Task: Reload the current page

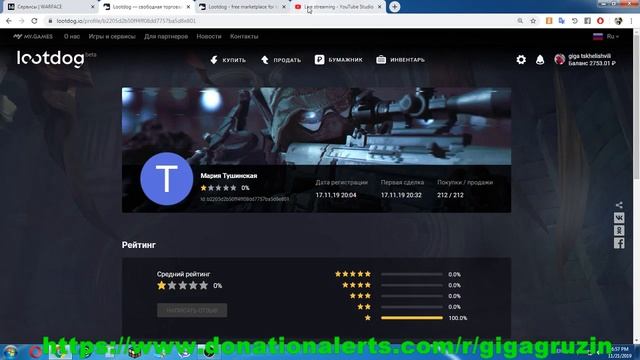Action: tap(34, 21)
